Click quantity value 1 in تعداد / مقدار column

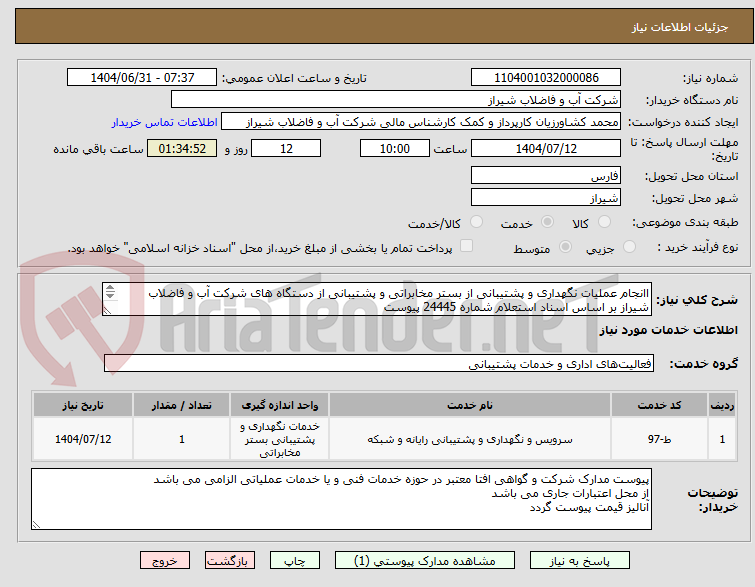tap(182, 439)
